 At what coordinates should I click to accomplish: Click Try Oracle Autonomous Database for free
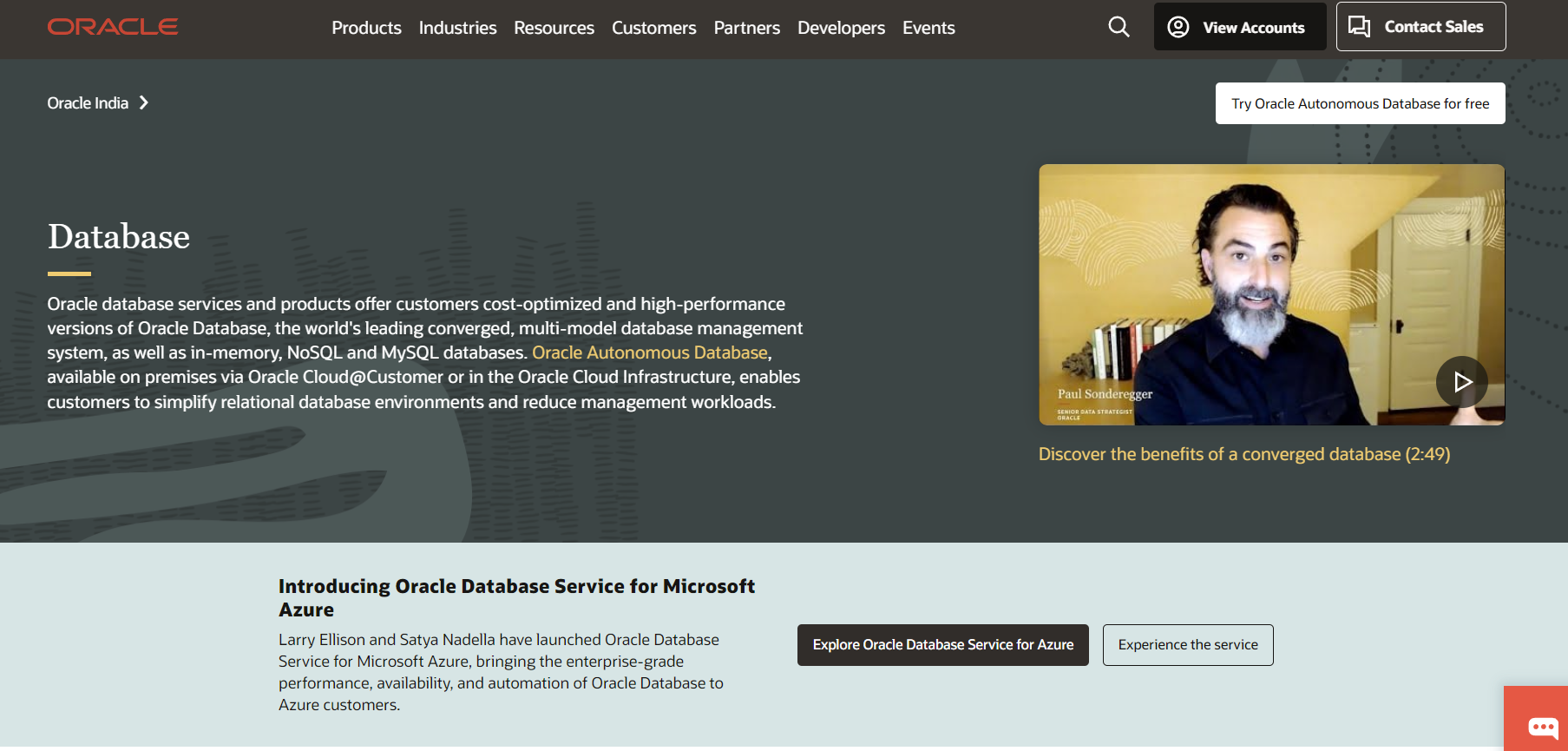pos(1360,103)
